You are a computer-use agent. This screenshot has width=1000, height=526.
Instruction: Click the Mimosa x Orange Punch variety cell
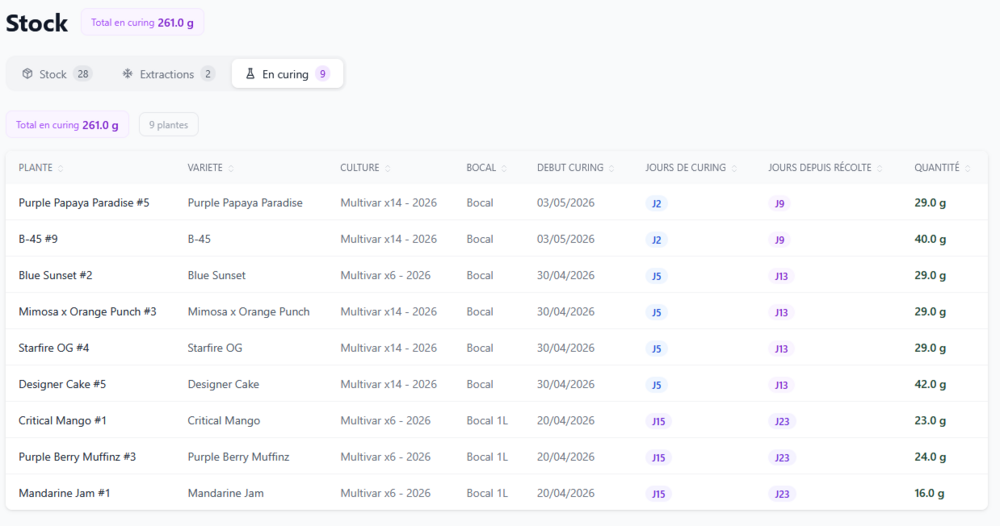click(x=249, y=312)
